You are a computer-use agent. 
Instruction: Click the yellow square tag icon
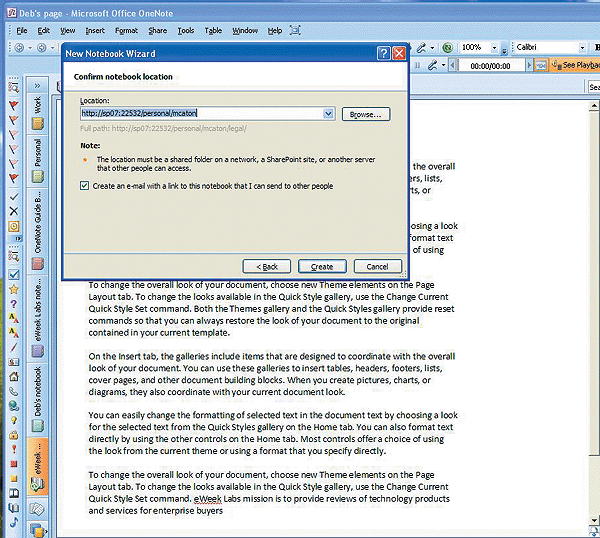coord(13,478)
